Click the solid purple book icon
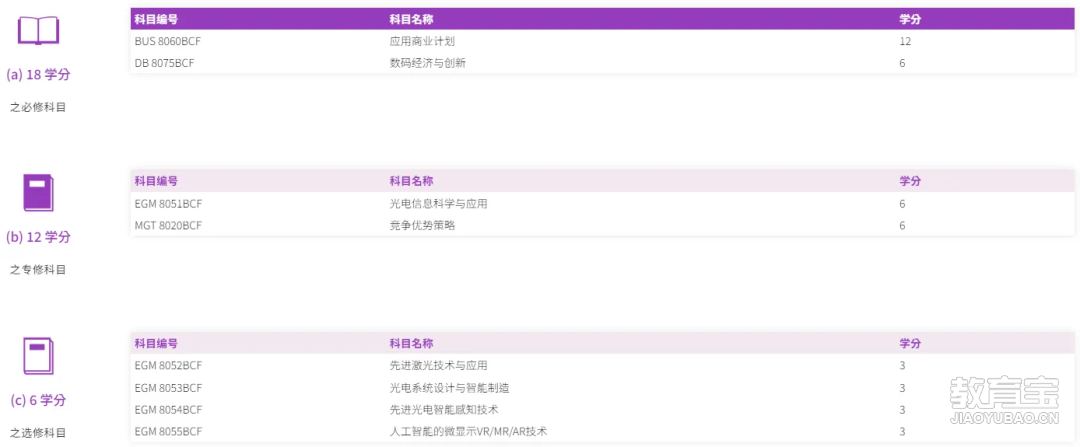This screenshot has width=1080, height=447. [38, 192]
